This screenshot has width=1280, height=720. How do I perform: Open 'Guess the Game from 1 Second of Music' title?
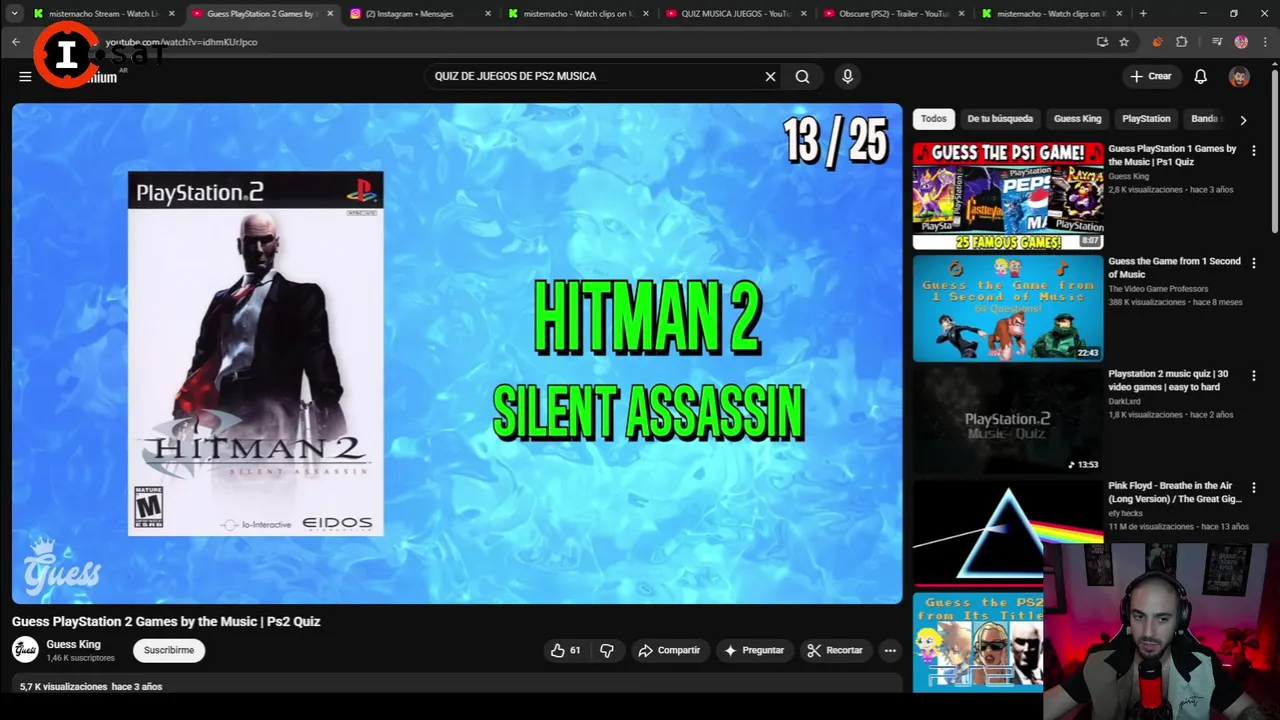(1174, 267)
